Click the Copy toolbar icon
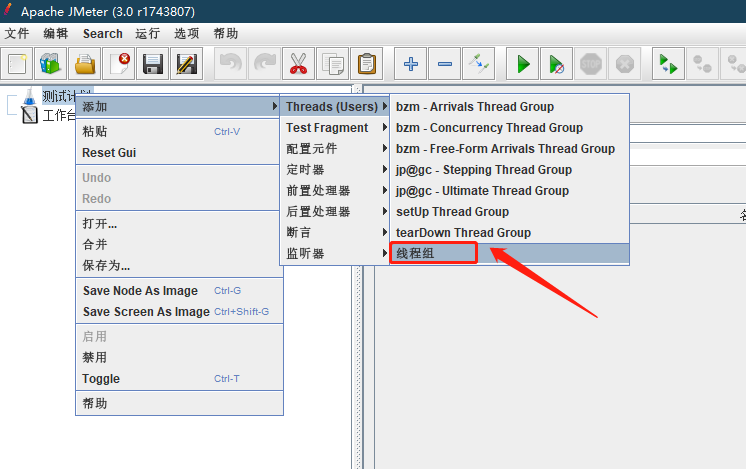 (x=333, y=63)
